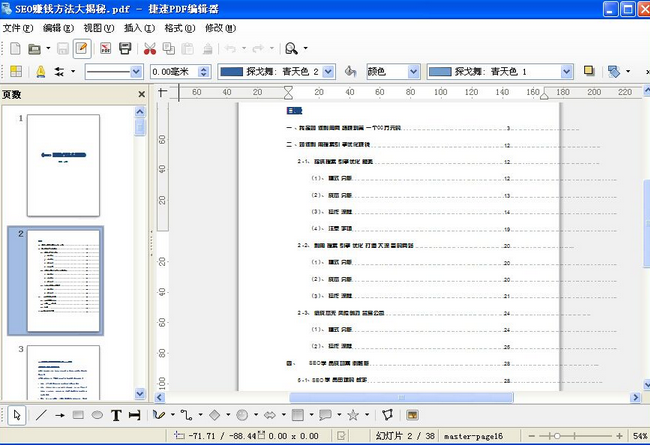
Task: Select page 2 thumbnail
Action: point(63,281)
